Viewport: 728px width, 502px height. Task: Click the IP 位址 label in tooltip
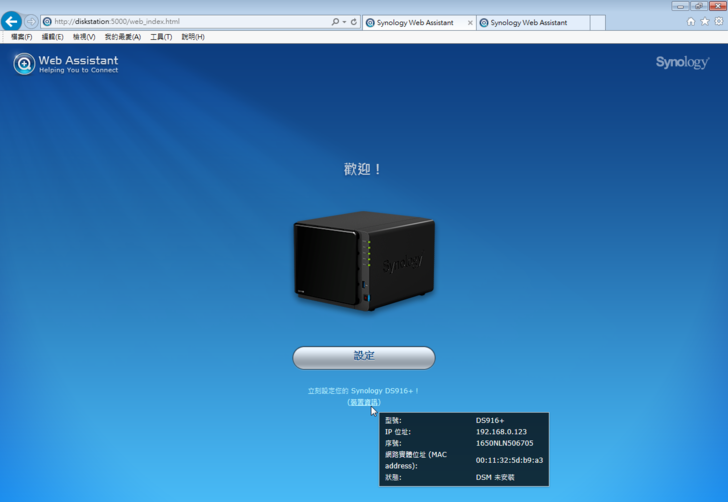click(398, 432)
